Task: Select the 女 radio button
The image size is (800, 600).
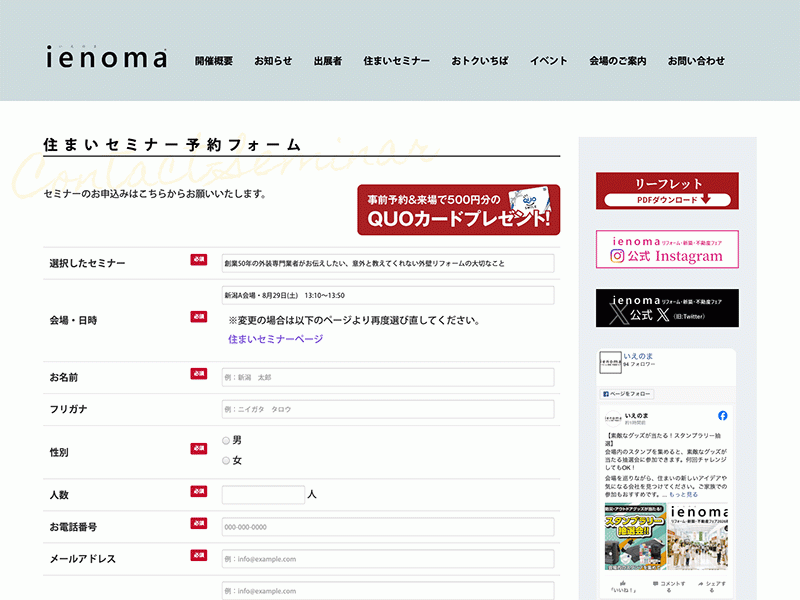Action: [x=226, y=461]
